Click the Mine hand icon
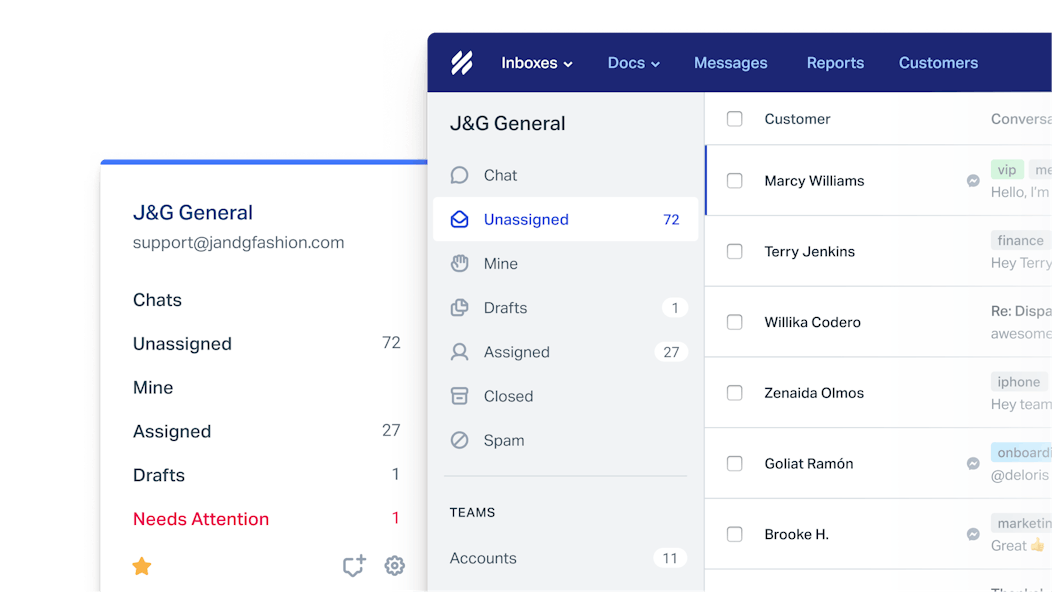The height and width of the screenshot is (592, 1052). (460, 264)
